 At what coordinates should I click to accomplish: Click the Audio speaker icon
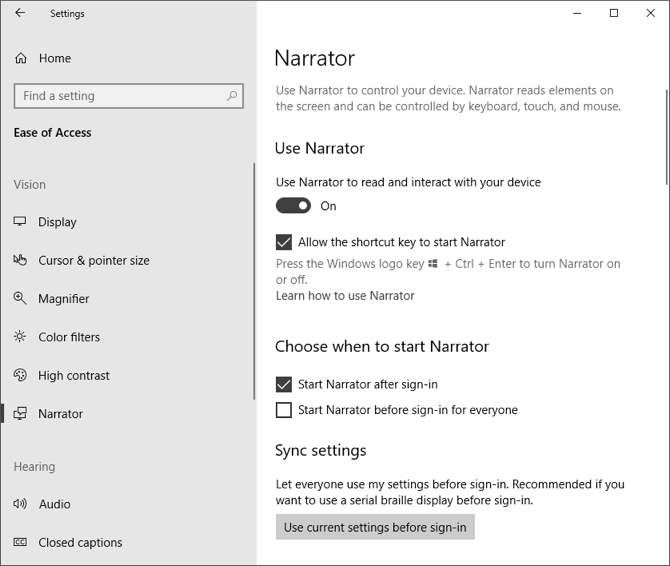20,504
